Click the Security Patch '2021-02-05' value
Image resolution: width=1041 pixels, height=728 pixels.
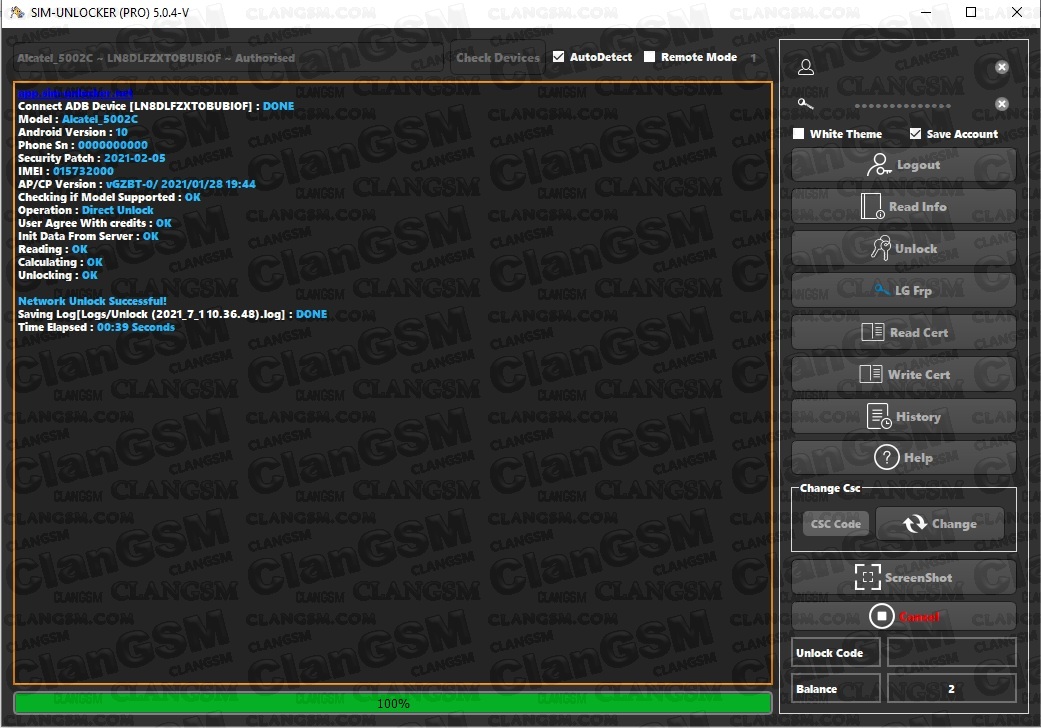click(134, 158)
